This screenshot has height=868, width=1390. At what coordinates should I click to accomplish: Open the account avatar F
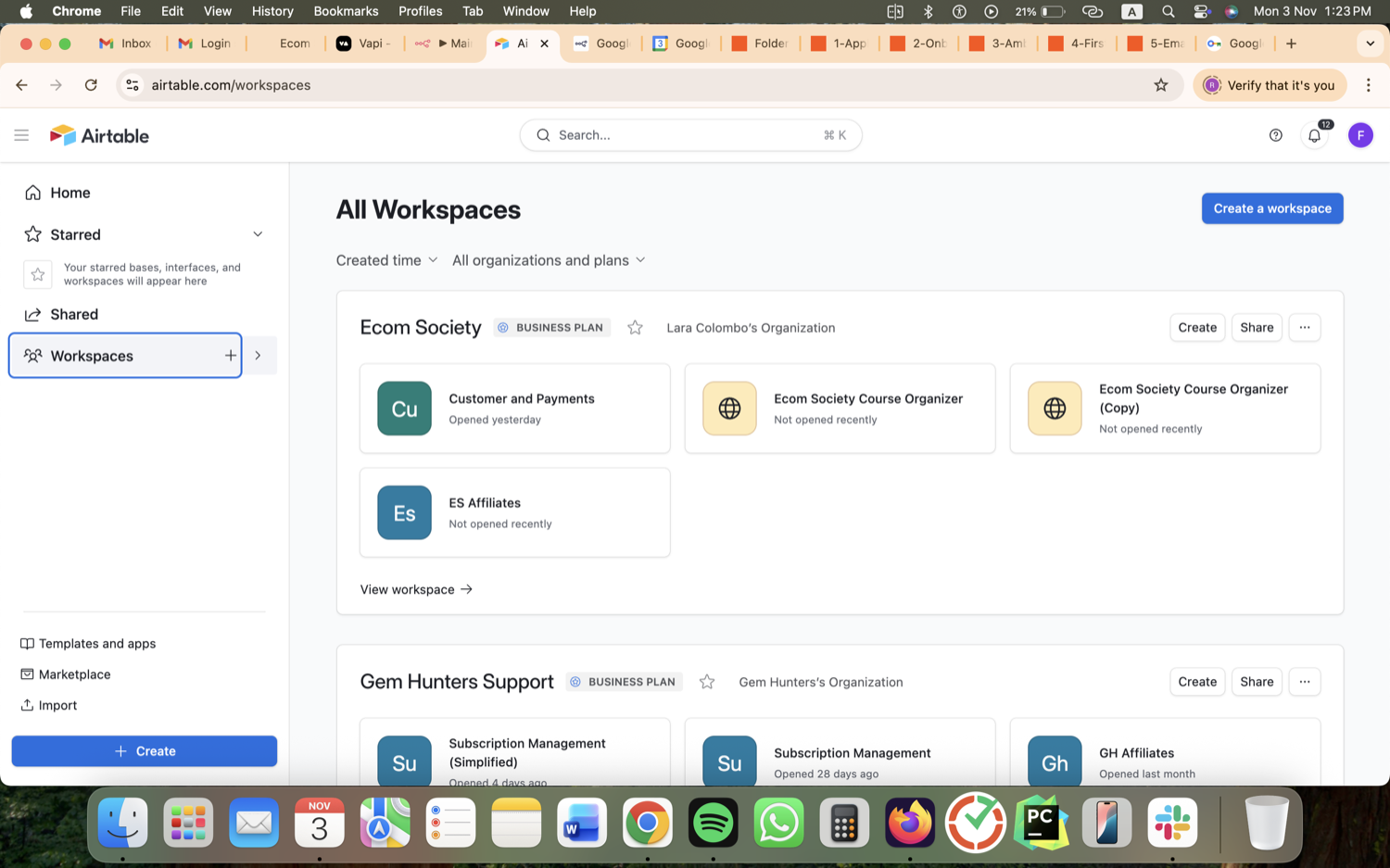[x=1360, y=135]
